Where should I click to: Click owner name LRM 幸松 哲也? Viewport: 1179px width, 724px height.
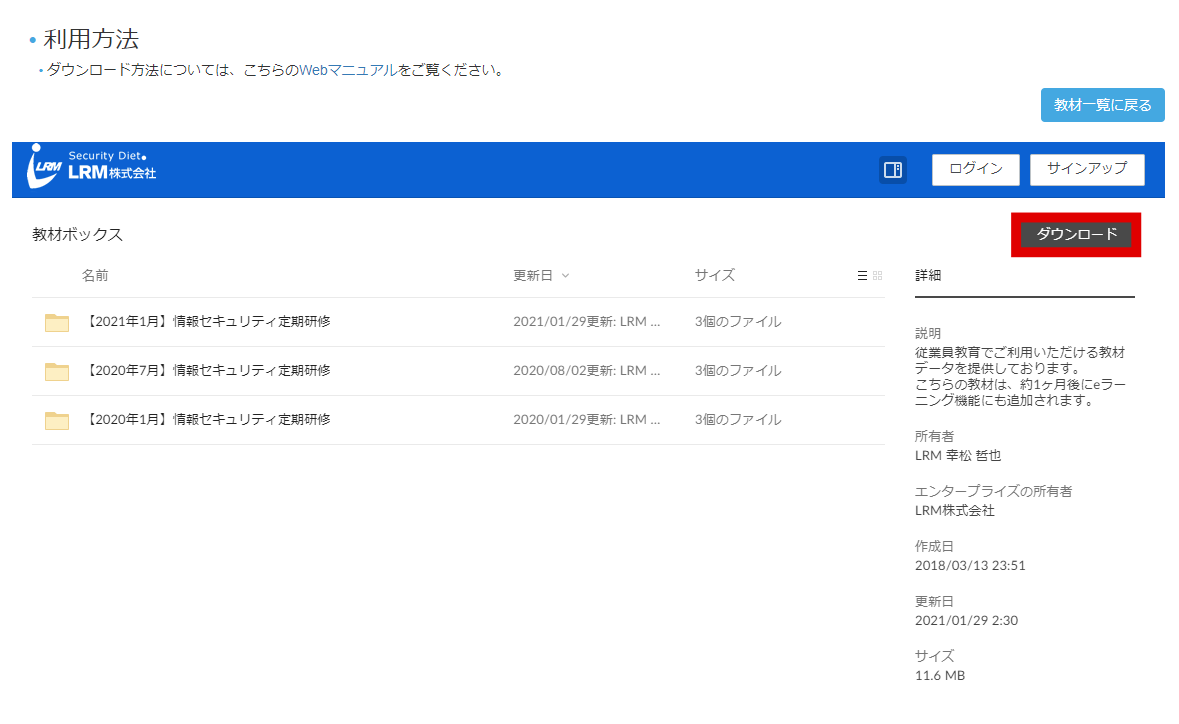[957, 456]
